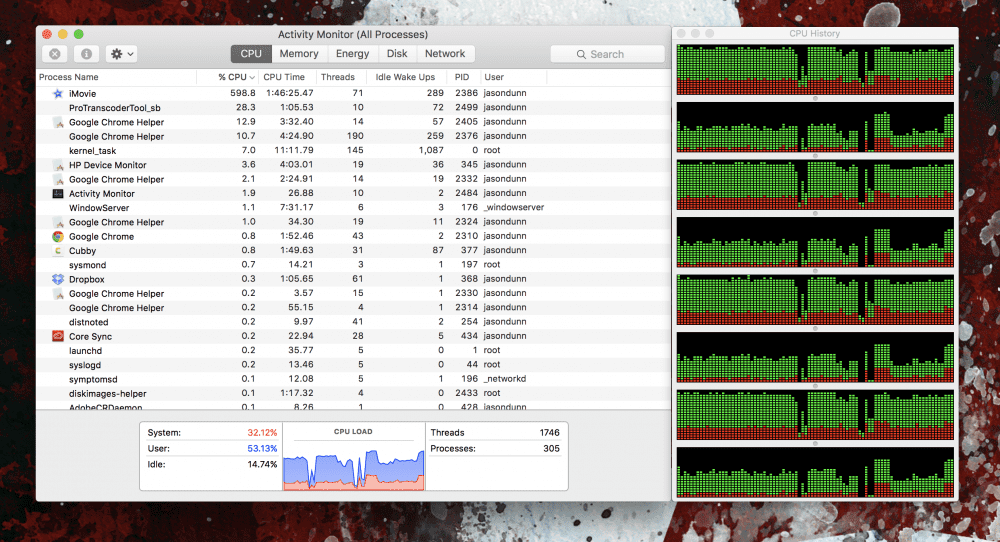Viewport: 1000px width, 542px height.
Task: Click iMovie's 598.8 CPU value
Action: click(x=243, y=93)
